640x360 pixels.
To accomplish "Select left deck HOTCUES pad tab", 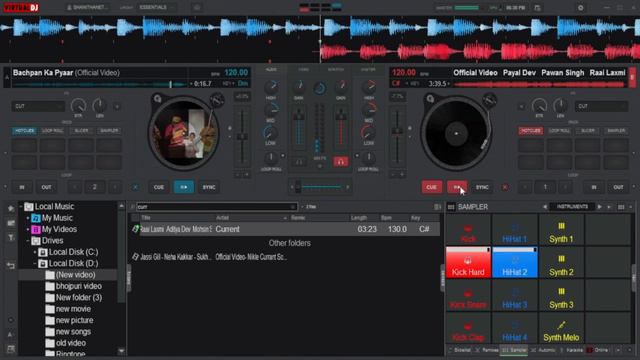I will pos(24,131).
